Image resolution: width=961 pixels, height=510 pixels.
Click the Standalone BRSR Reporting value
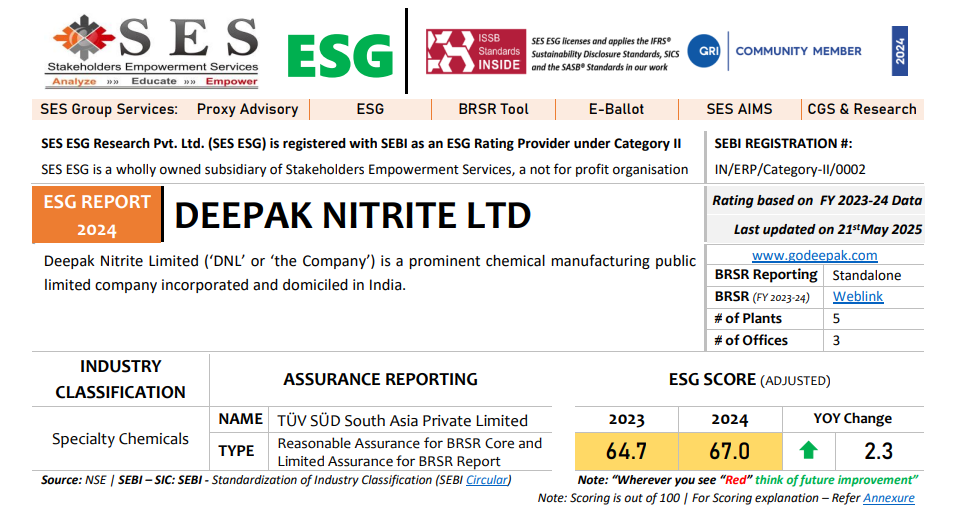(867, 275)
